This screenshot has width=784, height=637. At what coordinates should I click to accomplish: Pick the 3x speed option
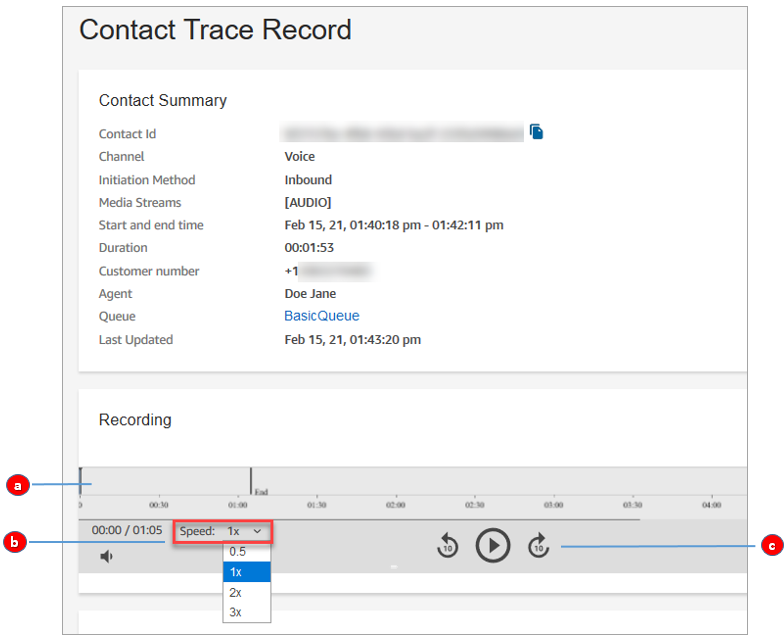point(237,612)
